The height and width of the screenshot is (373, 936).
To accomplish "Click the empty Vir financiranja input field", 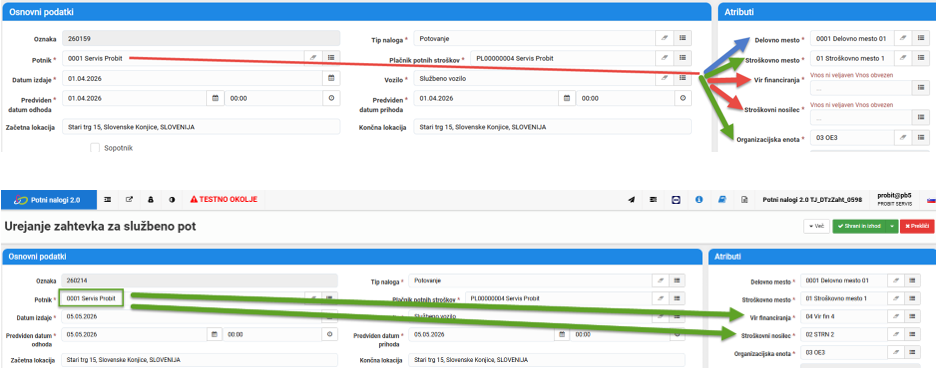I will (861, 88).
